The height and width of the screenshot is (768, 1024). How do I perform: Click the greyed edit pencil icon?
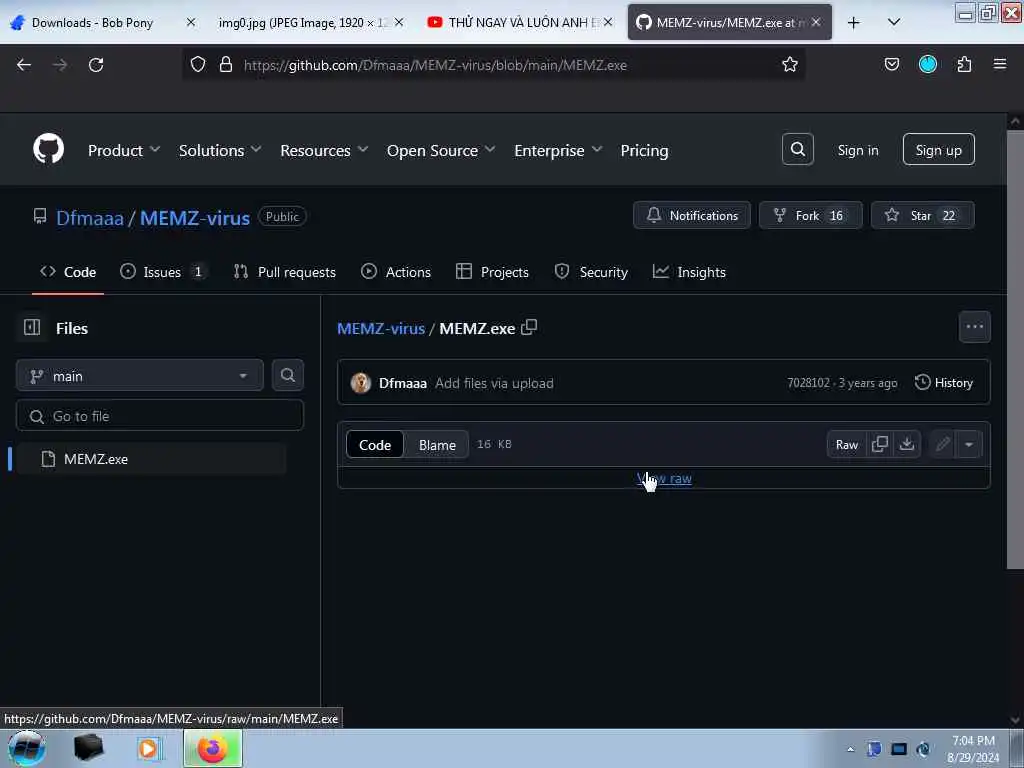pyautogui.click(x=942, y=445)
